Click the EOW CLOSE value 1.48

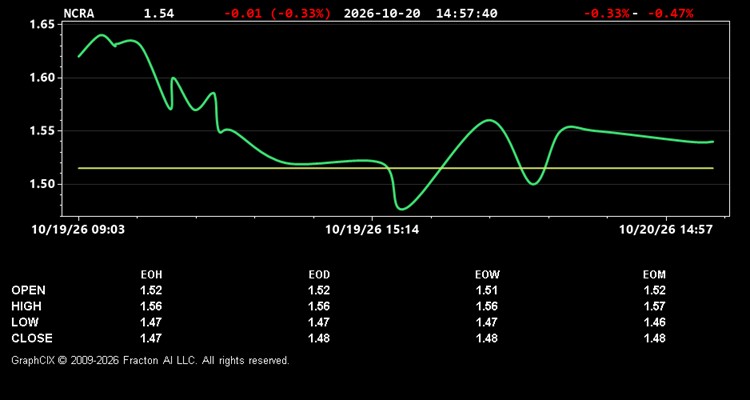point(487,338)
